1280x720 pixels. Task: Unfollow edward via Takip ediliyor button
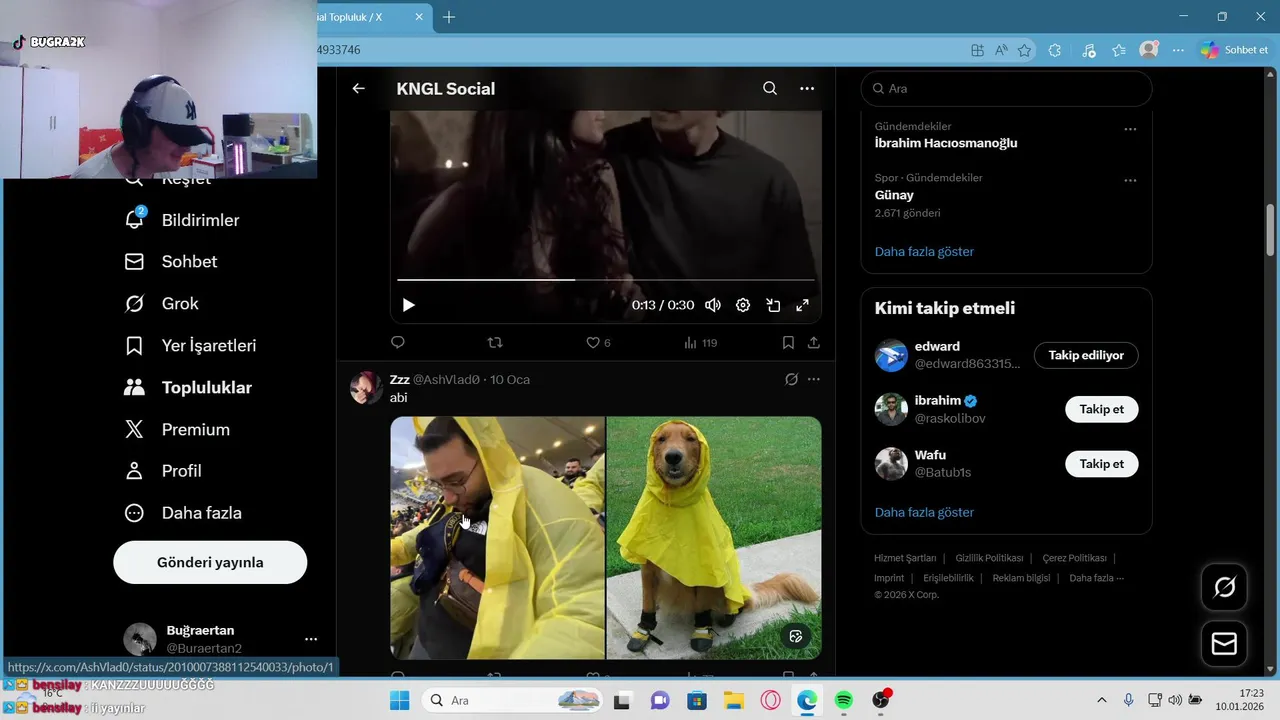click(1086, 355)
